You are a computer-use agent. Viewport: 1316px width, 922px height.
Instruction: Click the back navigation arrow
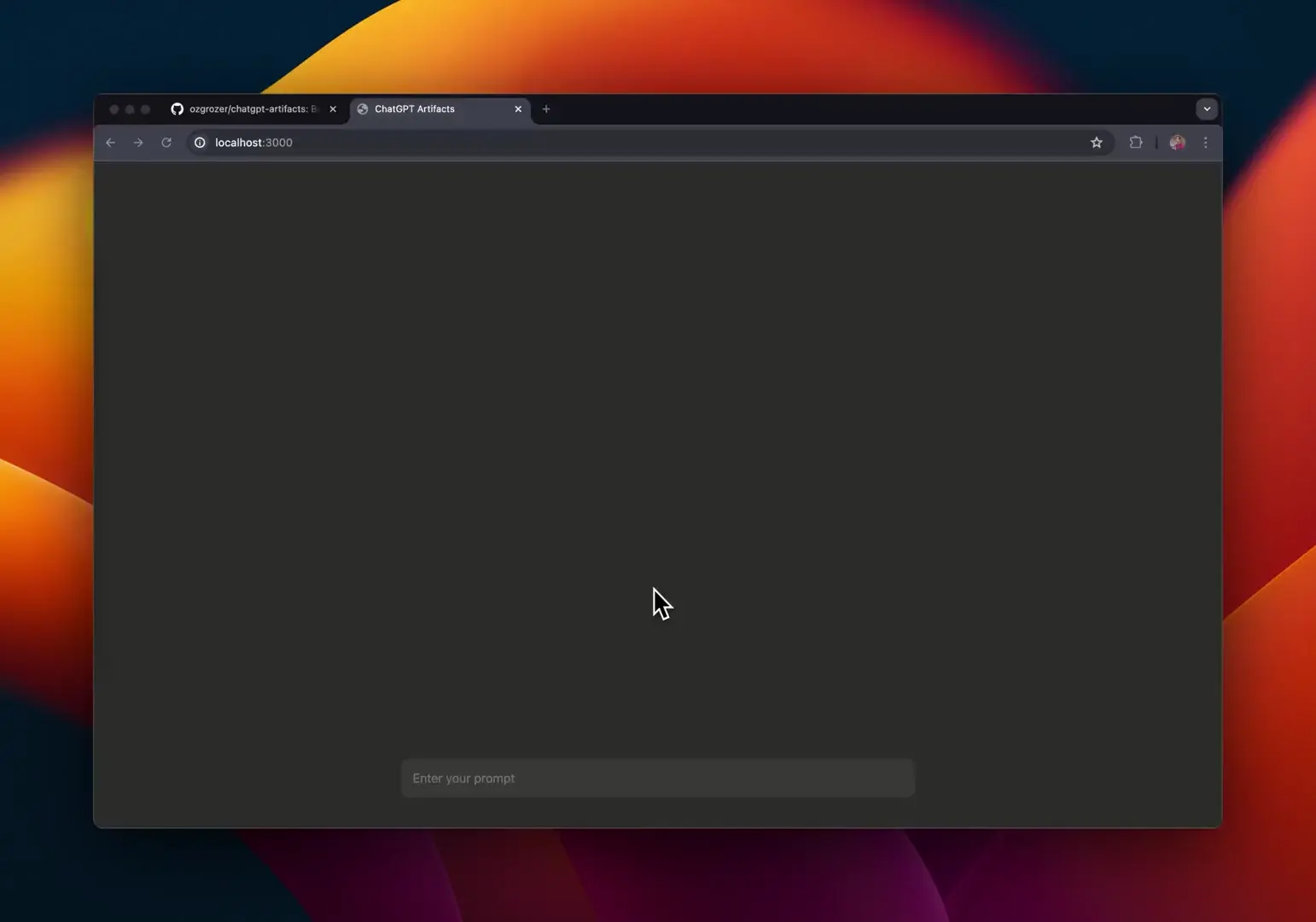click(x=110, y=143)
